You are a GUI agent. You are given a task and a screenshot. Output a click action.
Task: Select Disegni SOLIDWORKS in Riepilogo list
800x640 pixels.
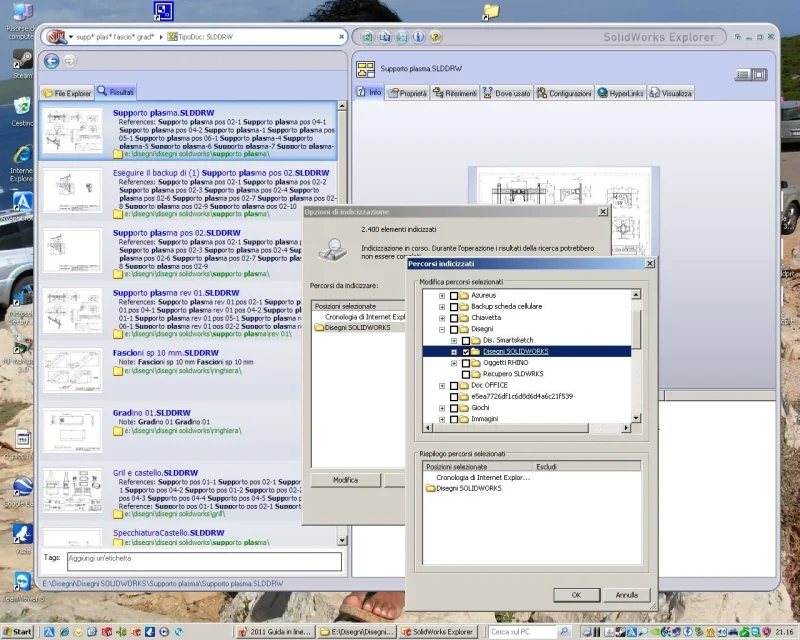point(469,488)
